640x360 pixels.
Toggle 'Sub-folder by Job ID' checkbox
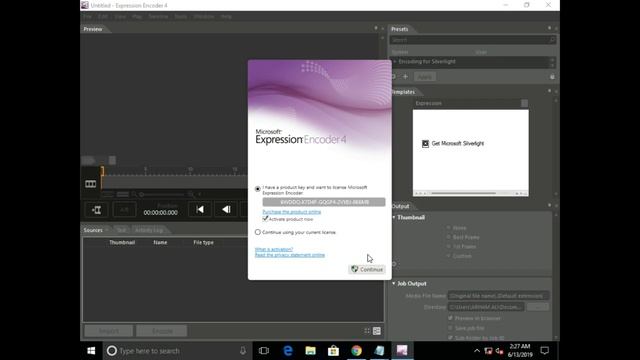(451, 338)
